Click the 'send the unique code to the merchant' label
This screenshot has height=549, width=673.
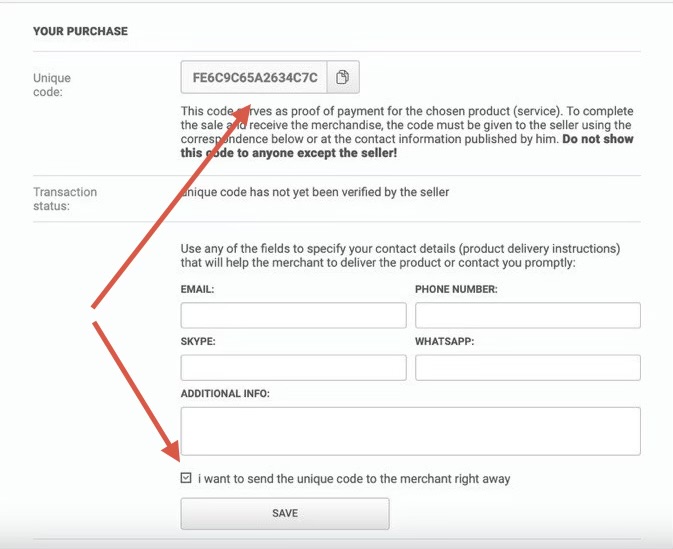tap(354, 479)
